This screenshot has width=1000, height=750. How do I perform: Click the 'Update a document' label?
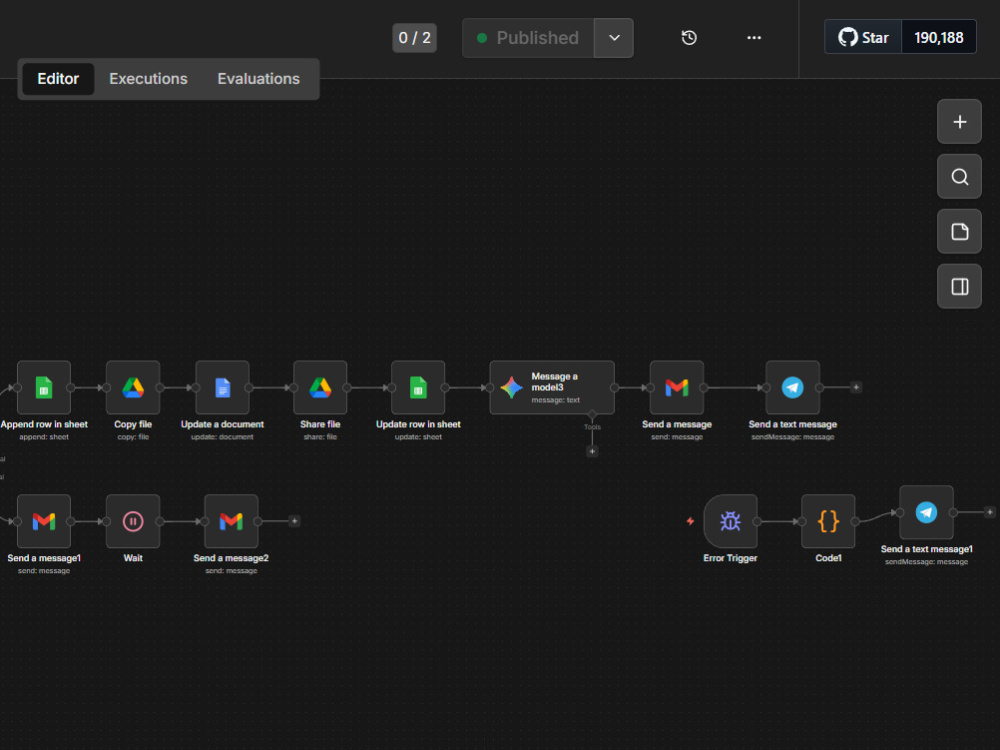point(222,424)
